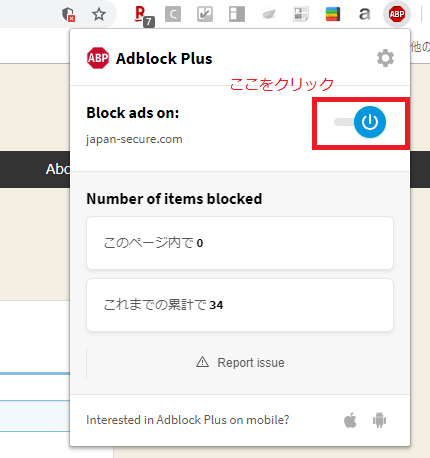Open the gray C extension icon
Screen dimensions: 430x458
tap(173, 14)
